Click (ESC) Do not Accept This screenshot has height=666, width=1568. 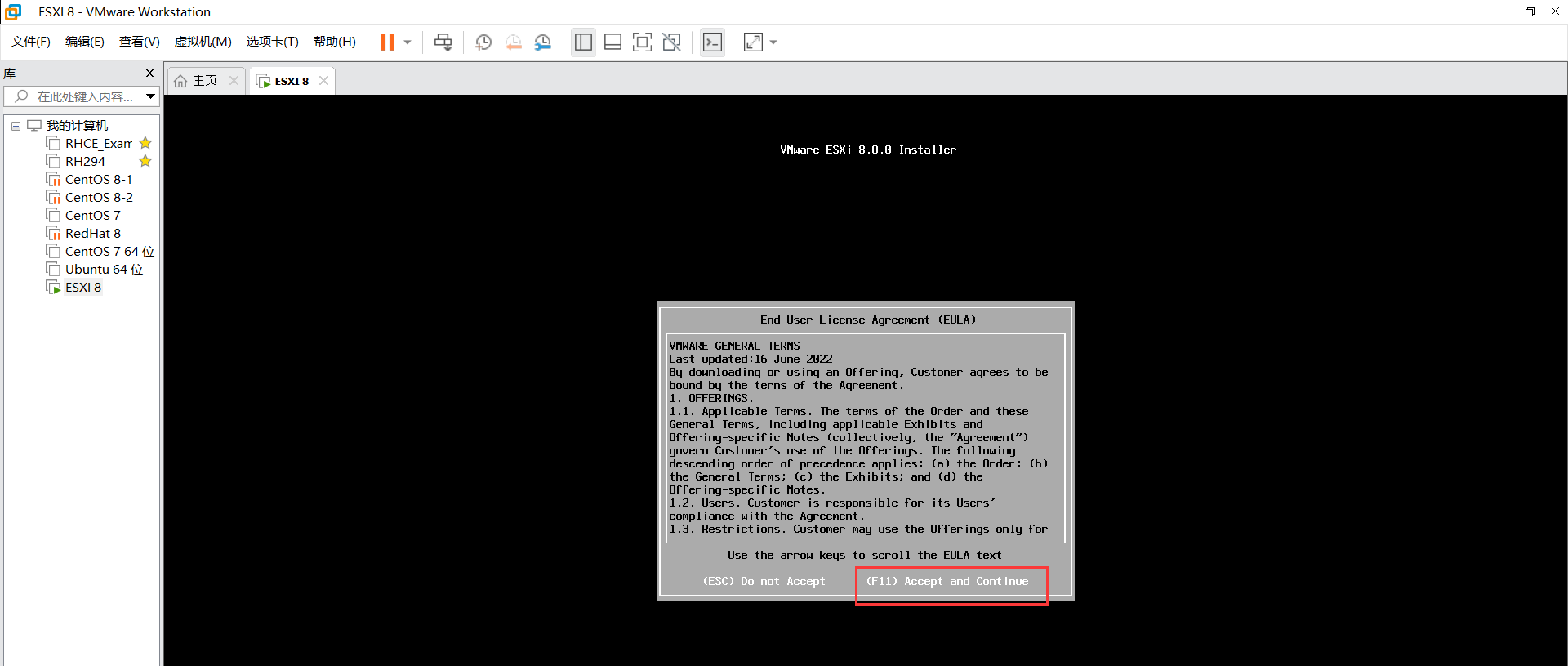pos(764,581)
